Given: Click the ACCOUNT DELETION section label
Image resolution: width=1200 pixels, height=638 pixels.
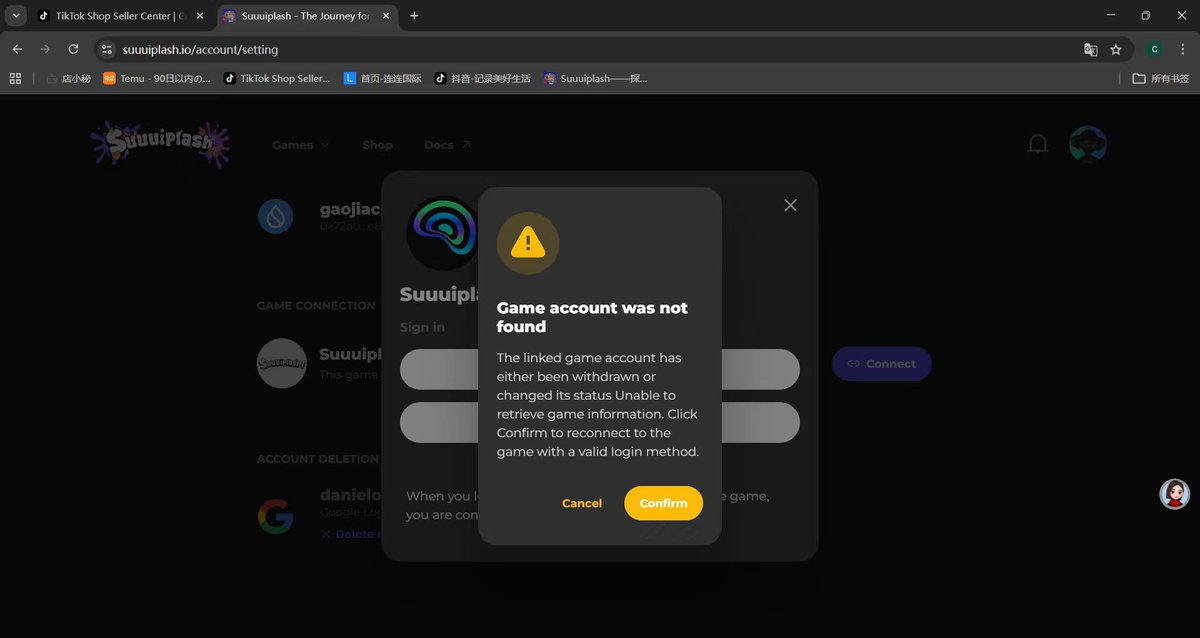Looking at the screenshot, I should [318, 459].
